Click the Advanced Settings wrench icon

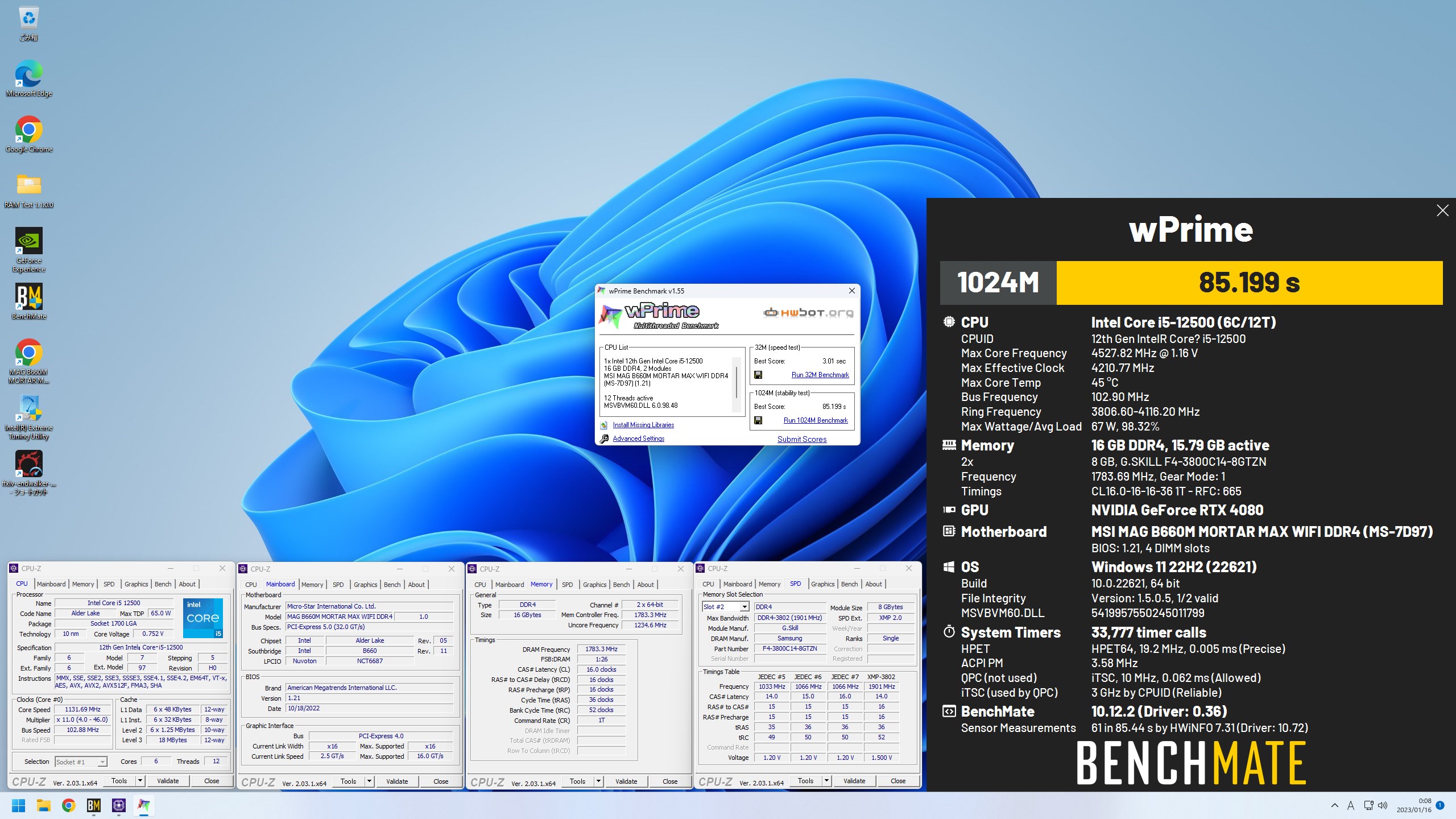tap(604, 439)
